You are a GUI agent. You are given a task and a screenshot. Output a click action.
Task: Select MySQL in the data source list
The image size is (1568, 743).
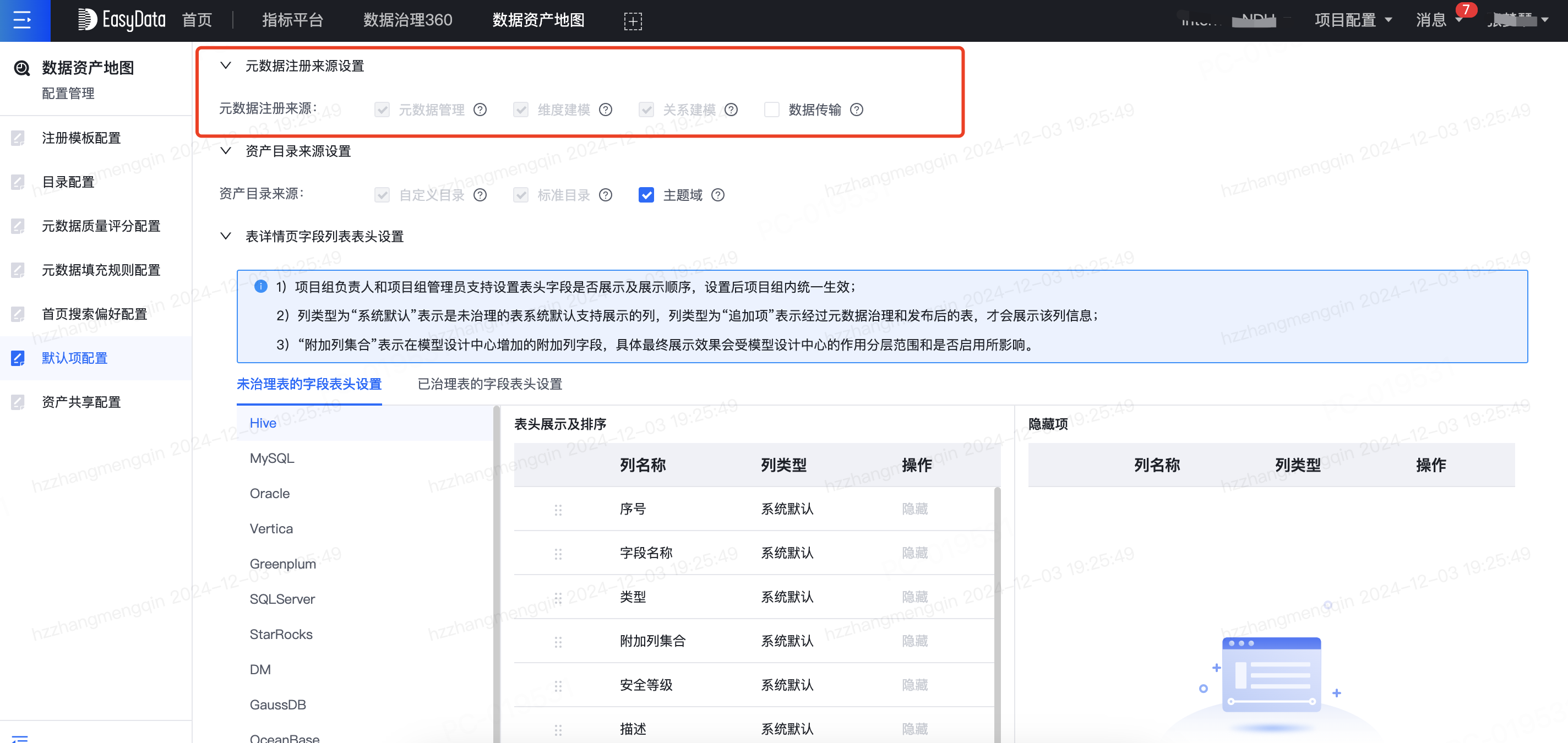[271, 458]
